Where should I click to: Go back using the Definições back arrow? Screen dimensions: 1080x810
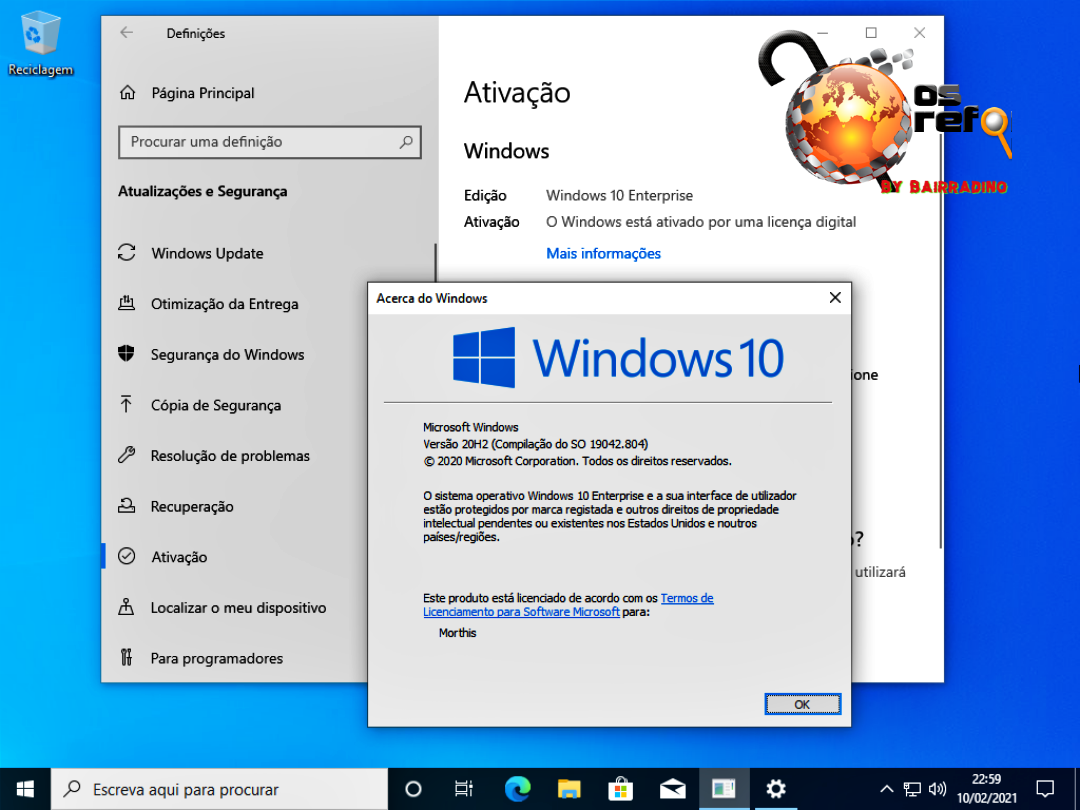point(127,32)
